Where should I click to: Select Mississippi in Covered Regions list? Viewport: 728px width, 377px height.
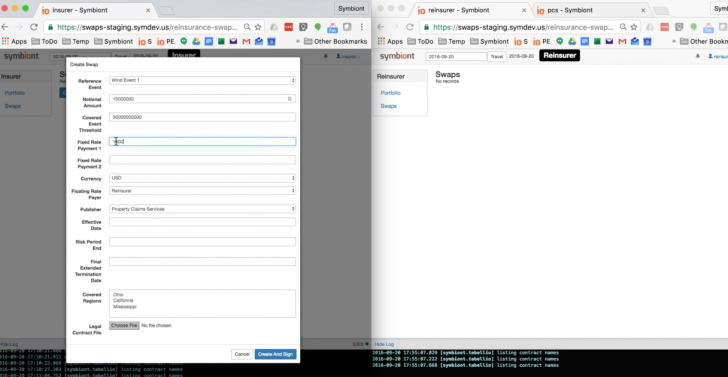(124, 306)
